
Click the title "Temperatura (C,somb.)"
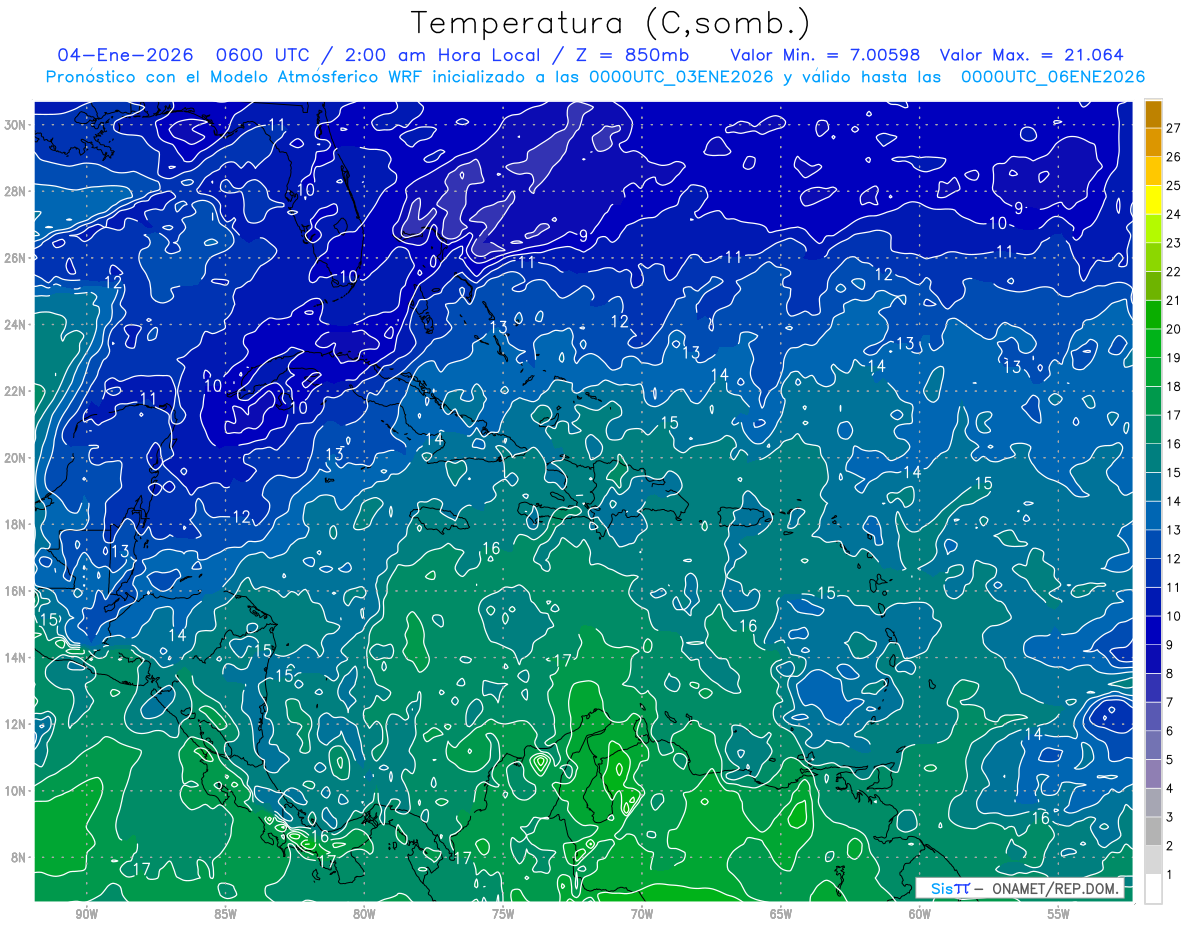pyautogui.click(x=610, y=23)
